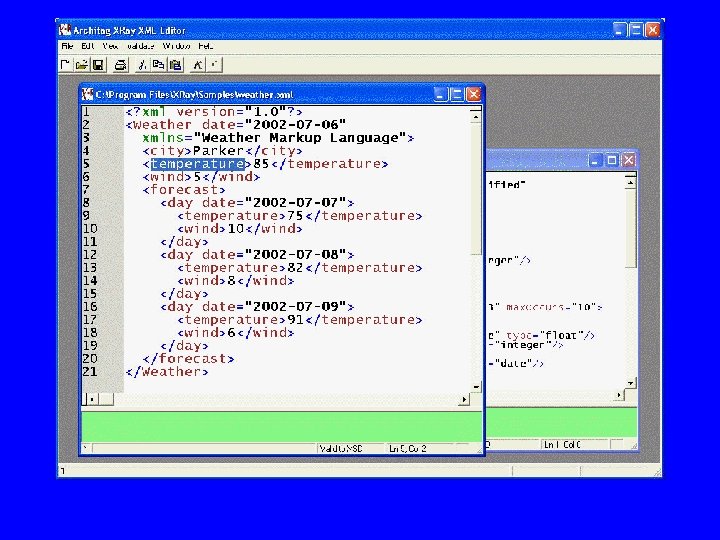
Task: Click the closing /Weather tag on line 21
Action: 167,371
